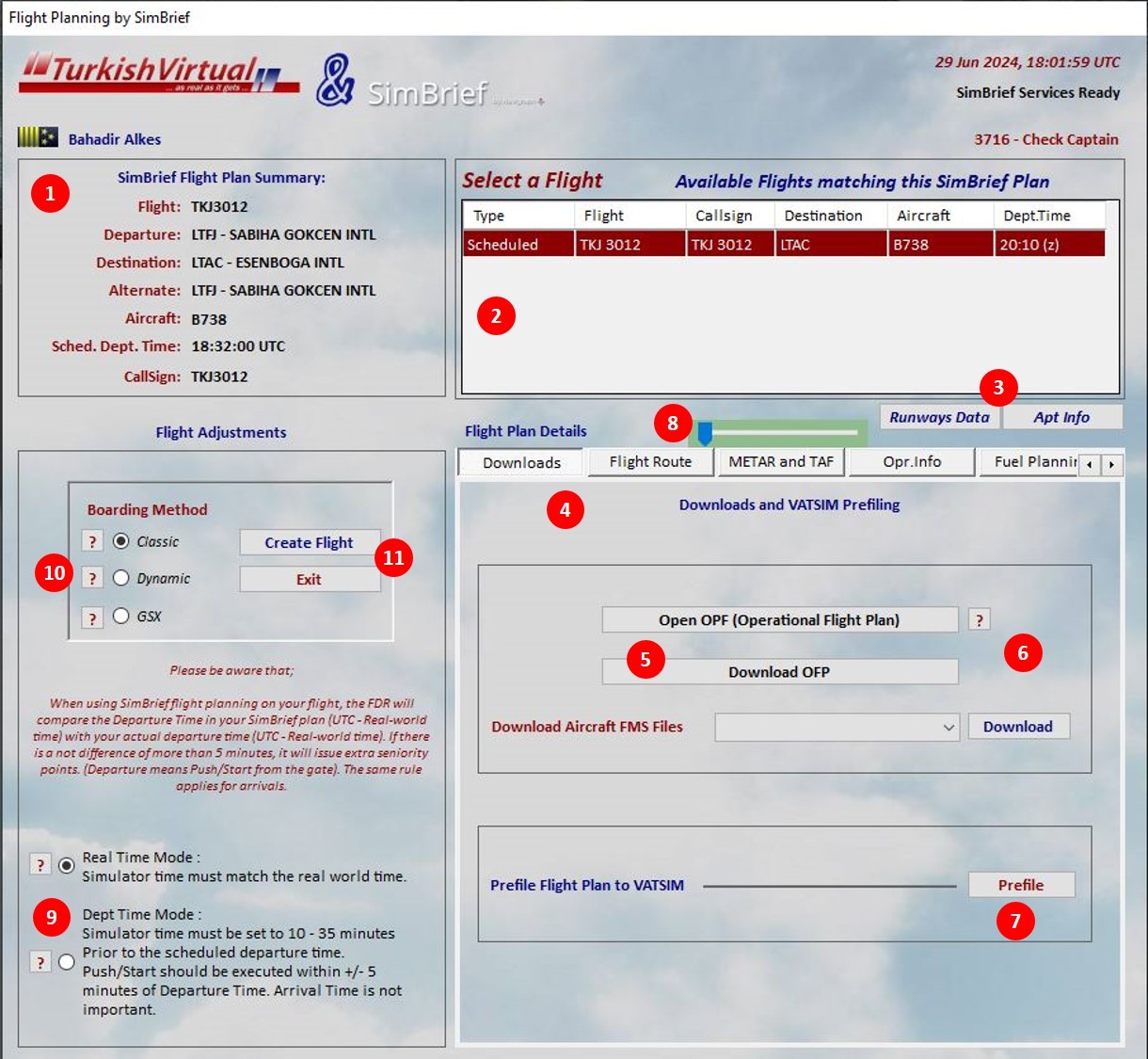Click the summary Aircraft value B738
The image size is (1148, 1059).
click(x=209, y=319)
